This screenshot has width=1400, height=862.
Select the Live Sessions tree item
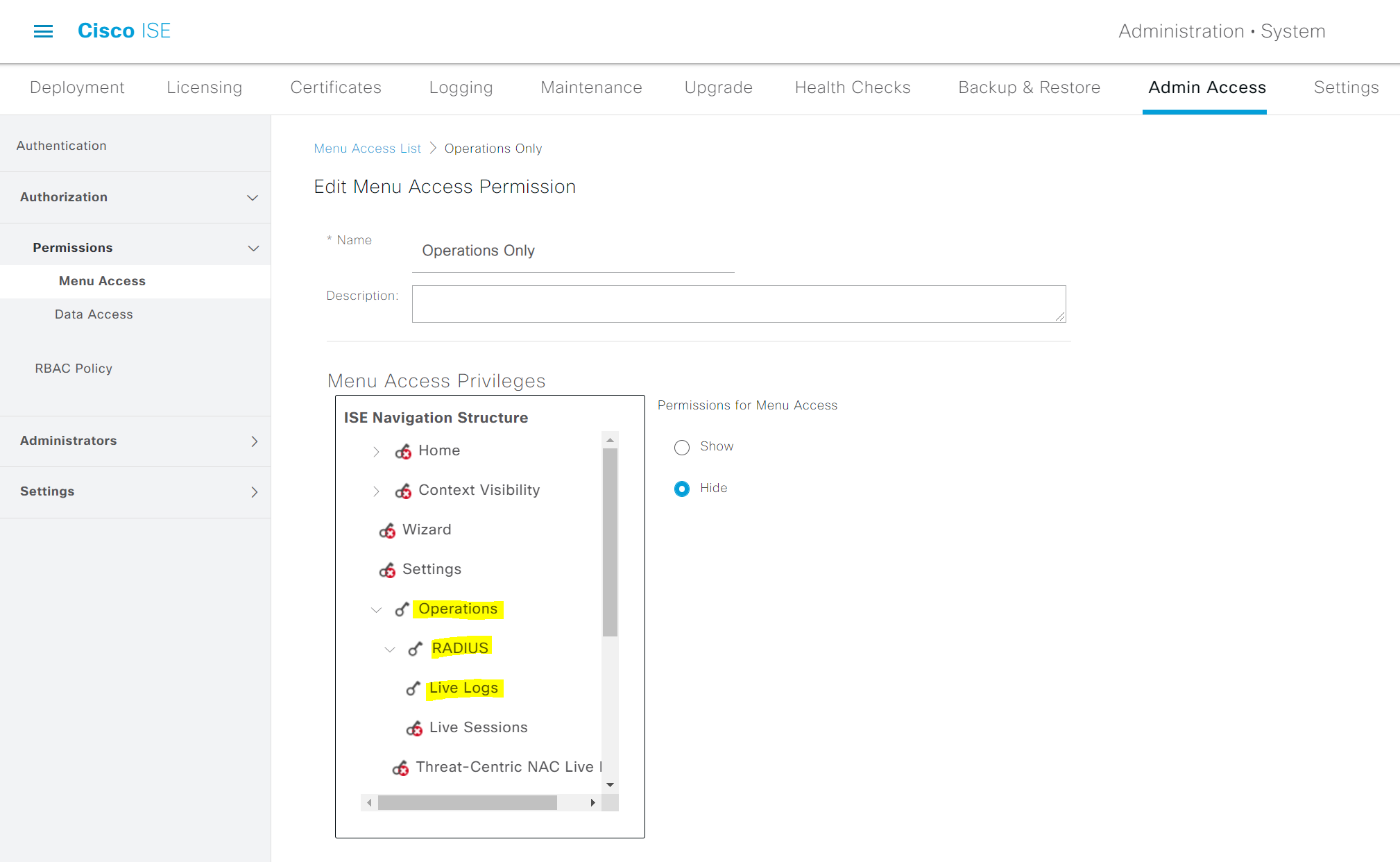click(479, 728)
